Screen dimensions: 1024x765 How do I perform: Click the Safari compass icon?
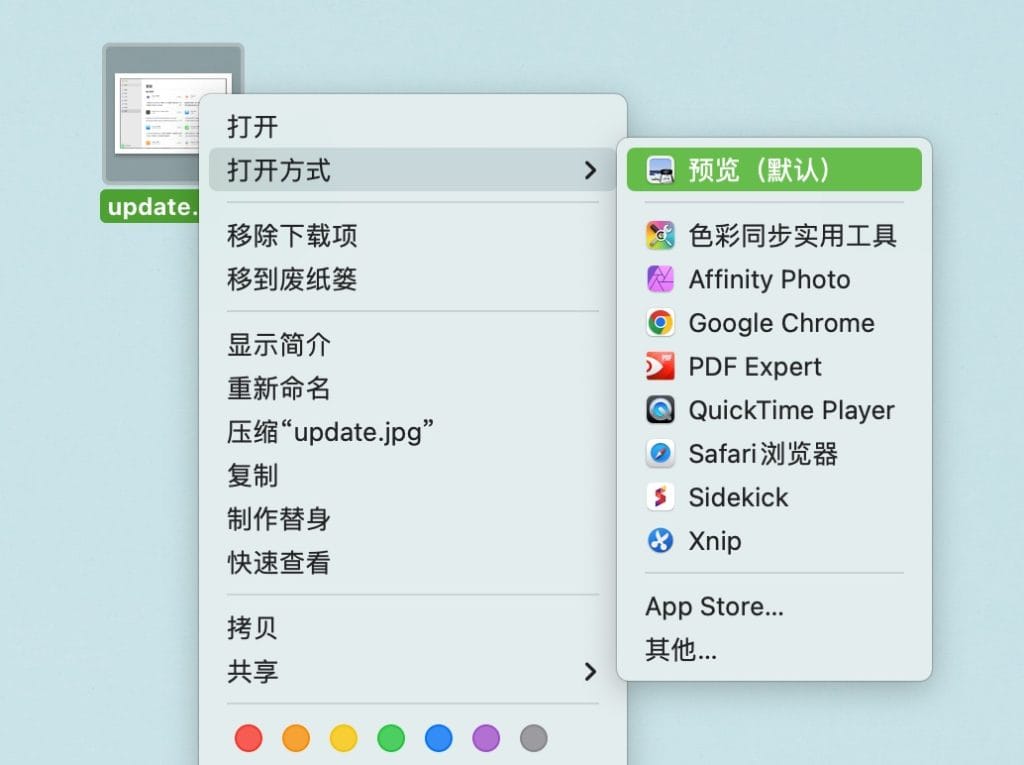tap(660, 453)
